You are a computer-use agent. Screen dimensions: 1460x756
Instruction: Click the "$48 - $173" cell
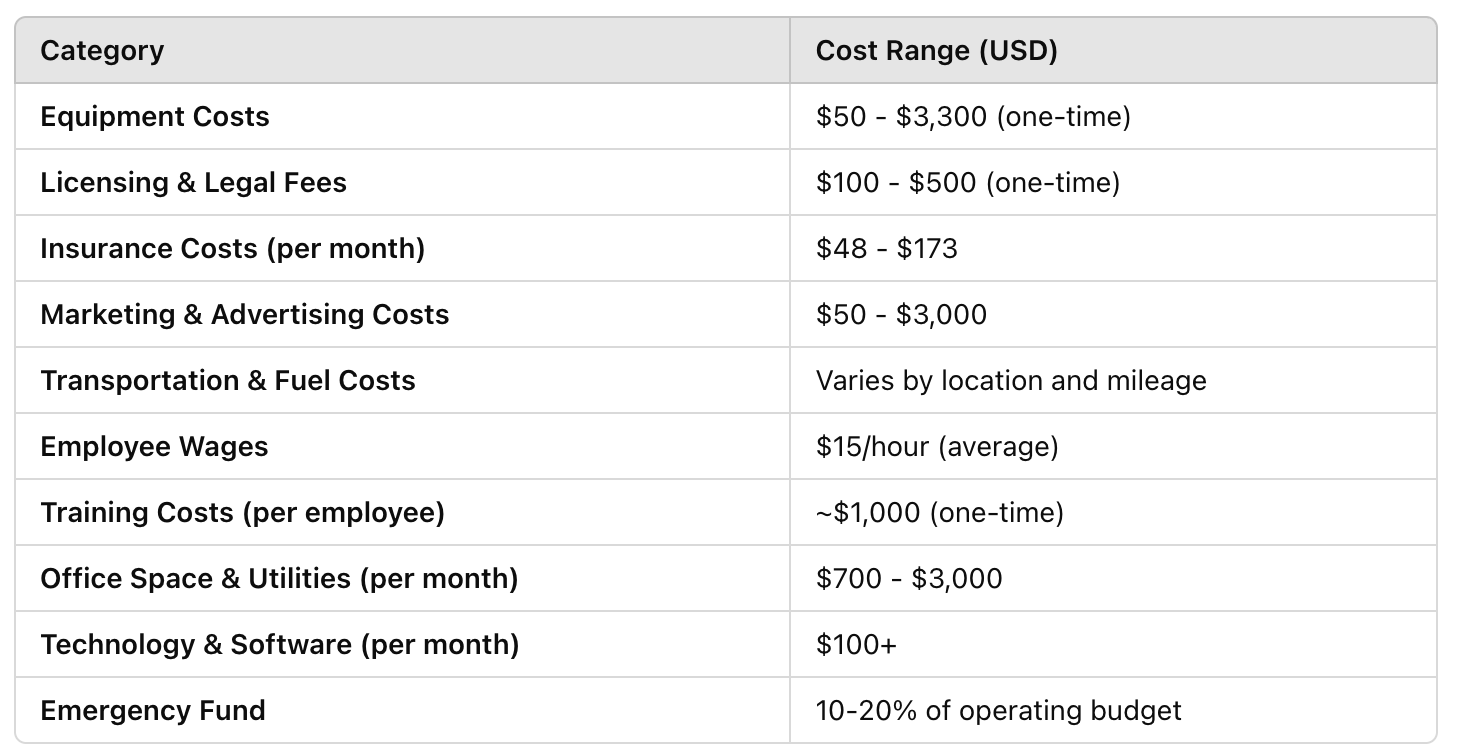pyautogui.click(x=887, y=248)
